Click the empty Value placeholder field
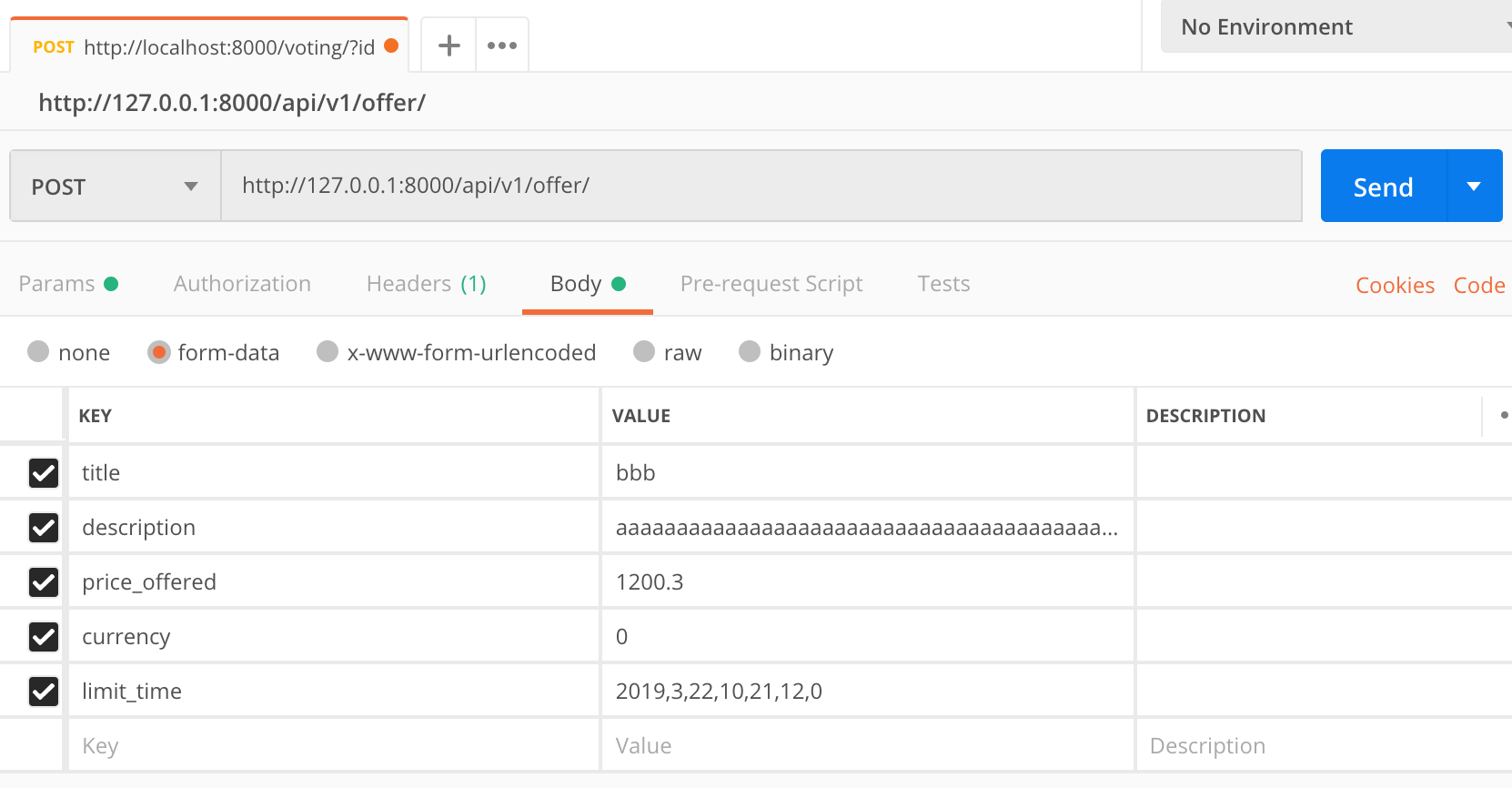Viewport: 1512px width, 788px height. coord(867,745)
